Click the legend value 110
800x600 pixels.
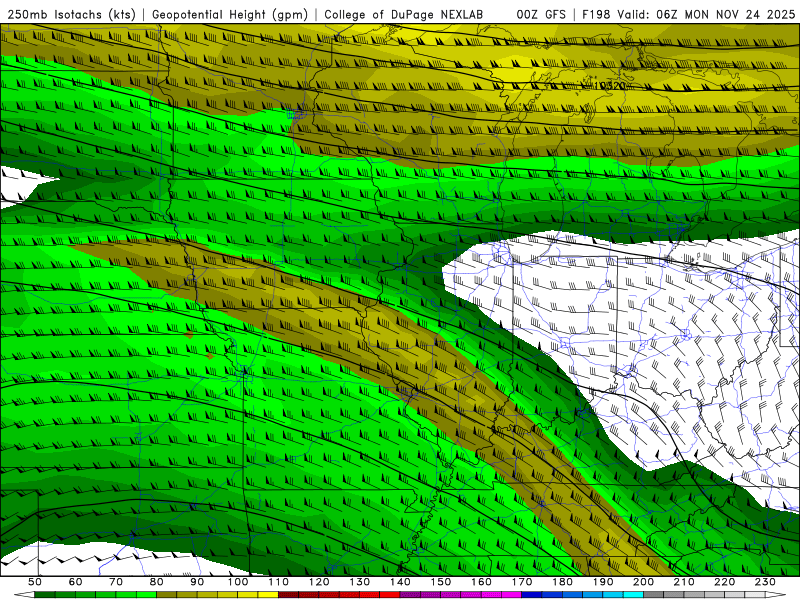278,582
